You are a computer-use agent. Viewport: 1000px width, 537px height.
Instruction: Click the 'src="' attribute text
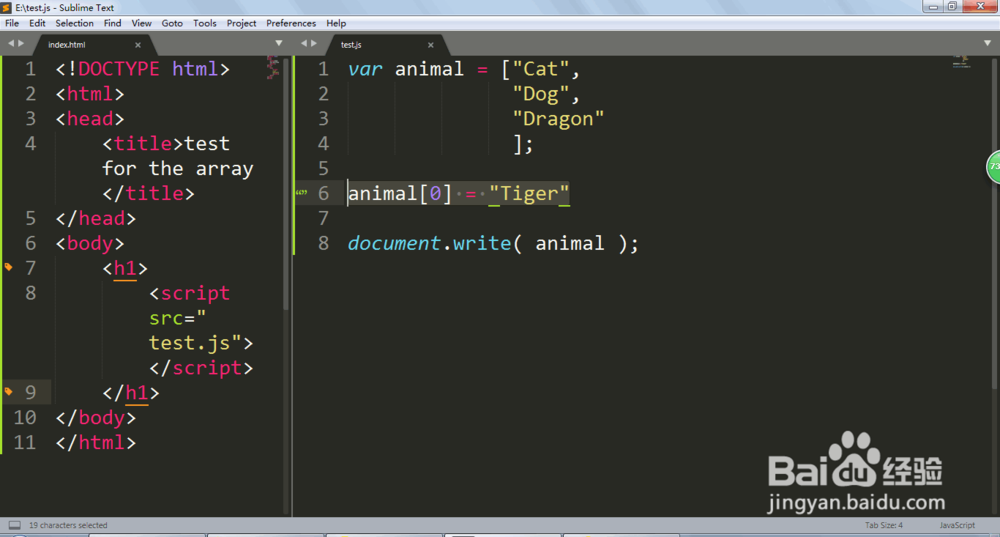[177, 318]
